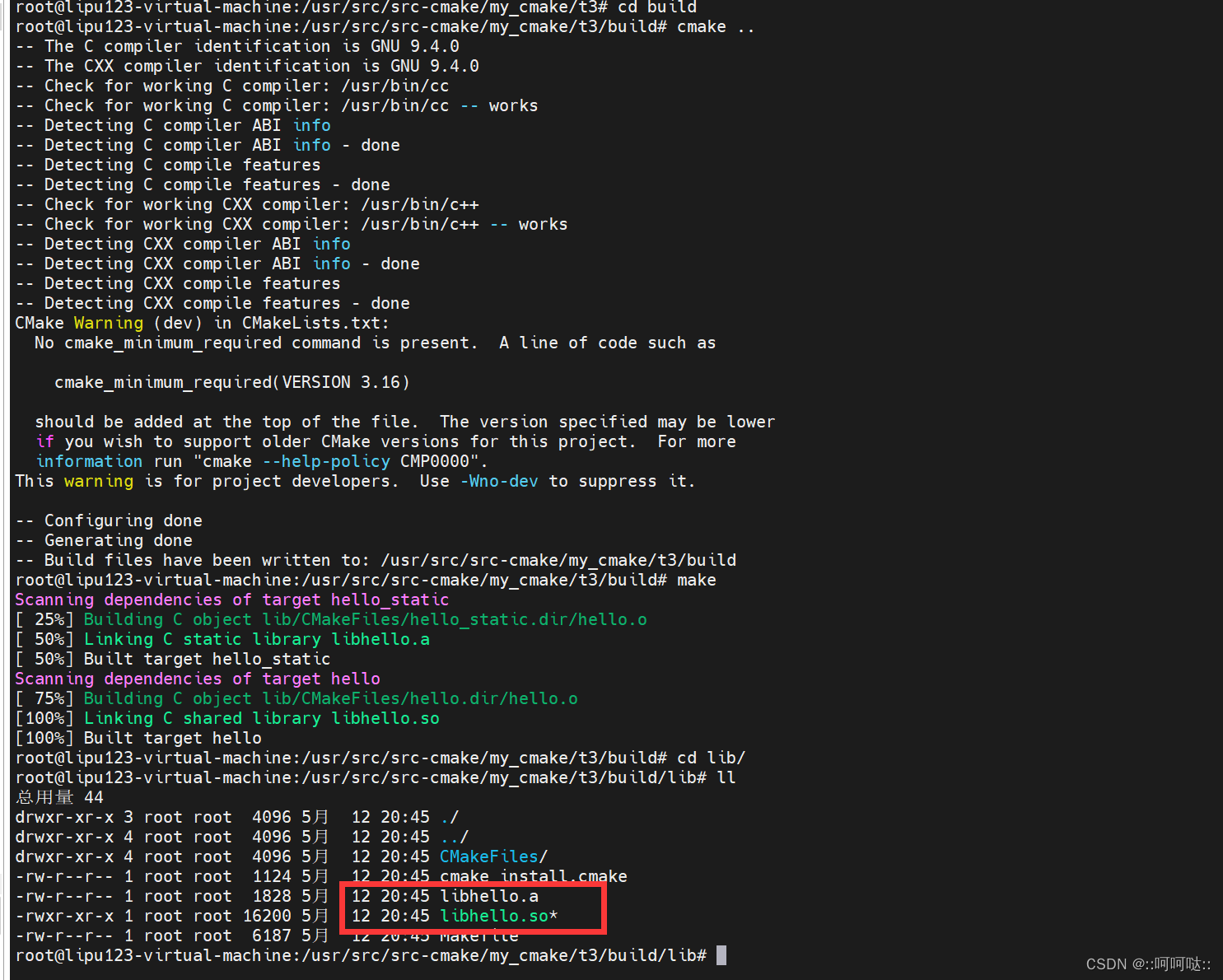
Task: Click 'Building C object lib/CMakeFiles/hello.dir/hello.o' line
Action: [331, 698]
